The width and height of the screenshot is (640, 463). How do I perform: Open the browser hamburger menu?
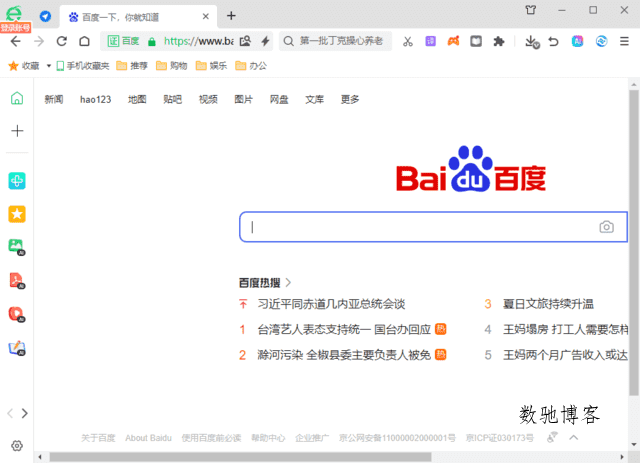coord(624,41)
